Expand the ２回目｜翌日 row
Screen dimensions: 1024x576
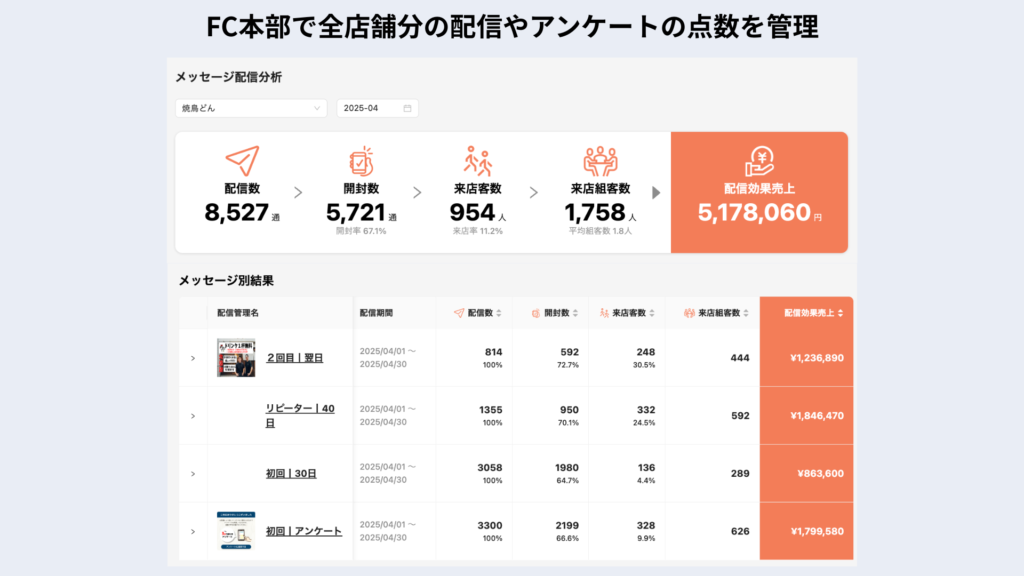(x=193, y=358)
